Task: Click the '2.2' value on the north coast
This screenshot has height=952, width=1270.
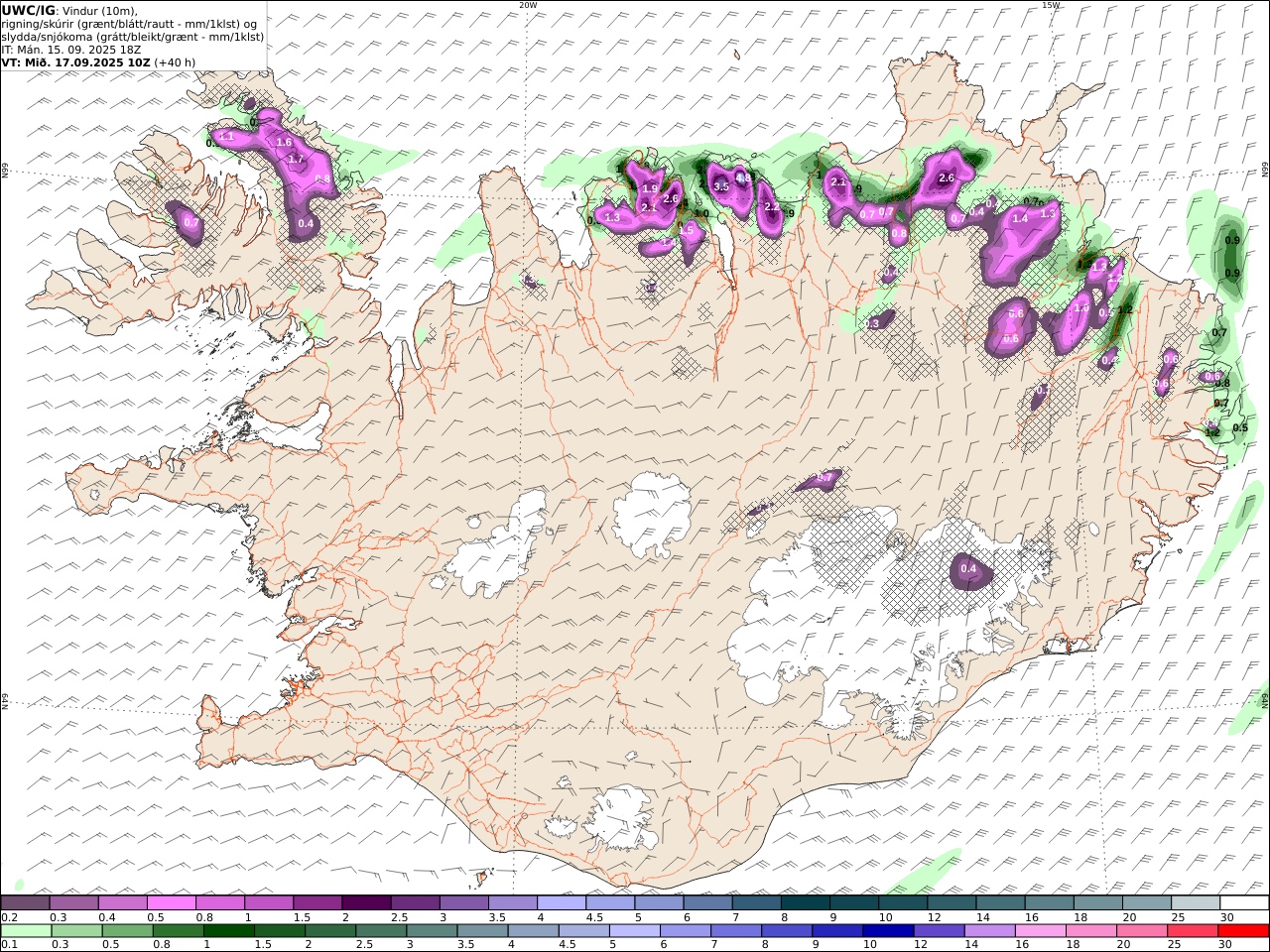Action: pos(772,206)
